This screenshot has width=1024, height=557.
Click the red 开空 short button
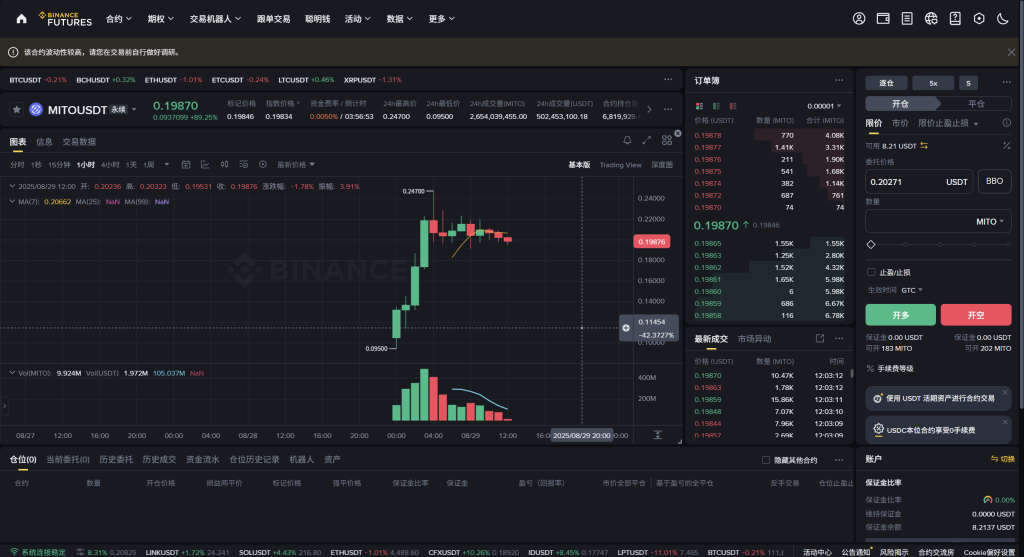pos(976,315)
